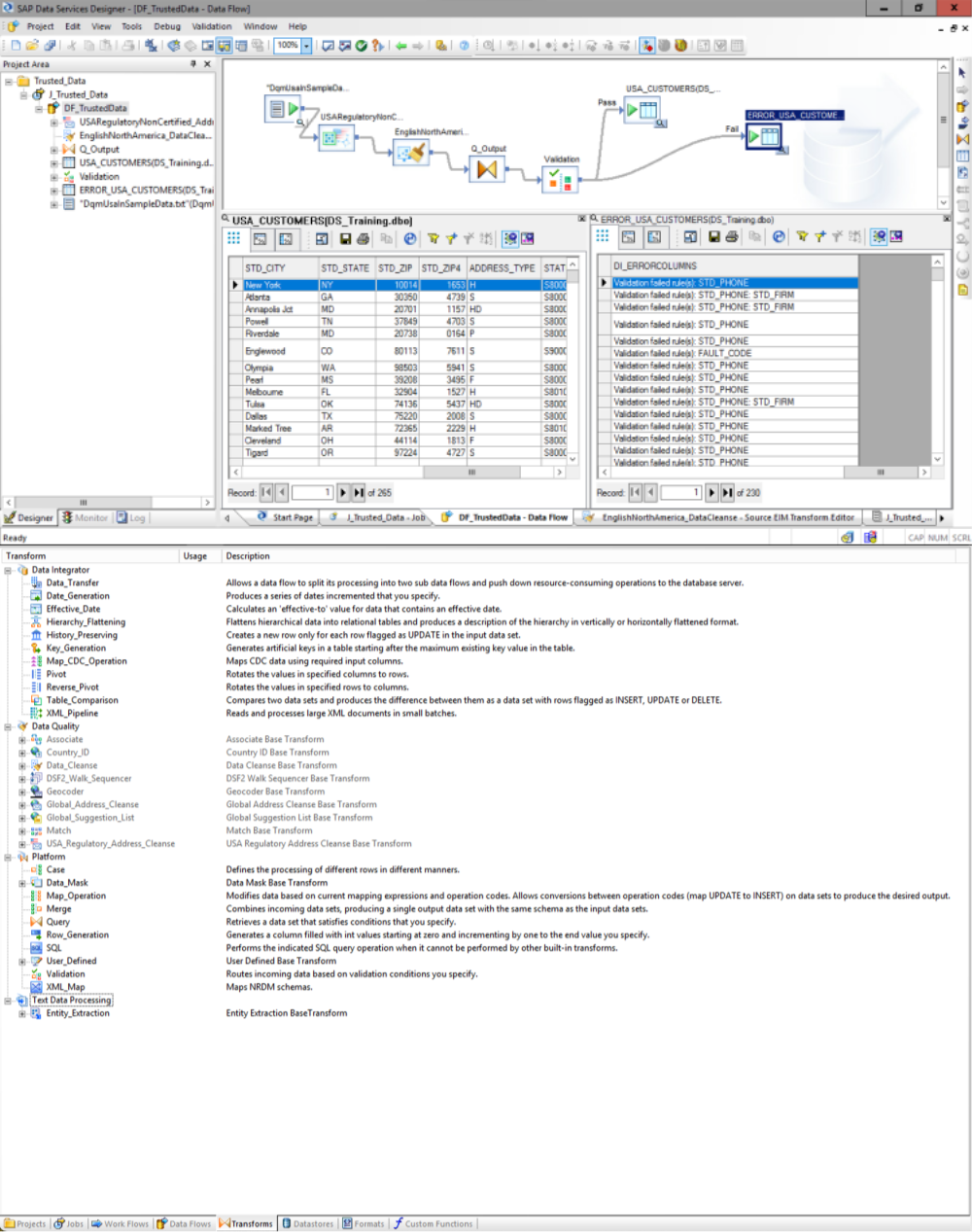This screenshot has width=972, height=1232.
Task: Select the Q_Output query node in data flow
Action: (x=487, y=169)
